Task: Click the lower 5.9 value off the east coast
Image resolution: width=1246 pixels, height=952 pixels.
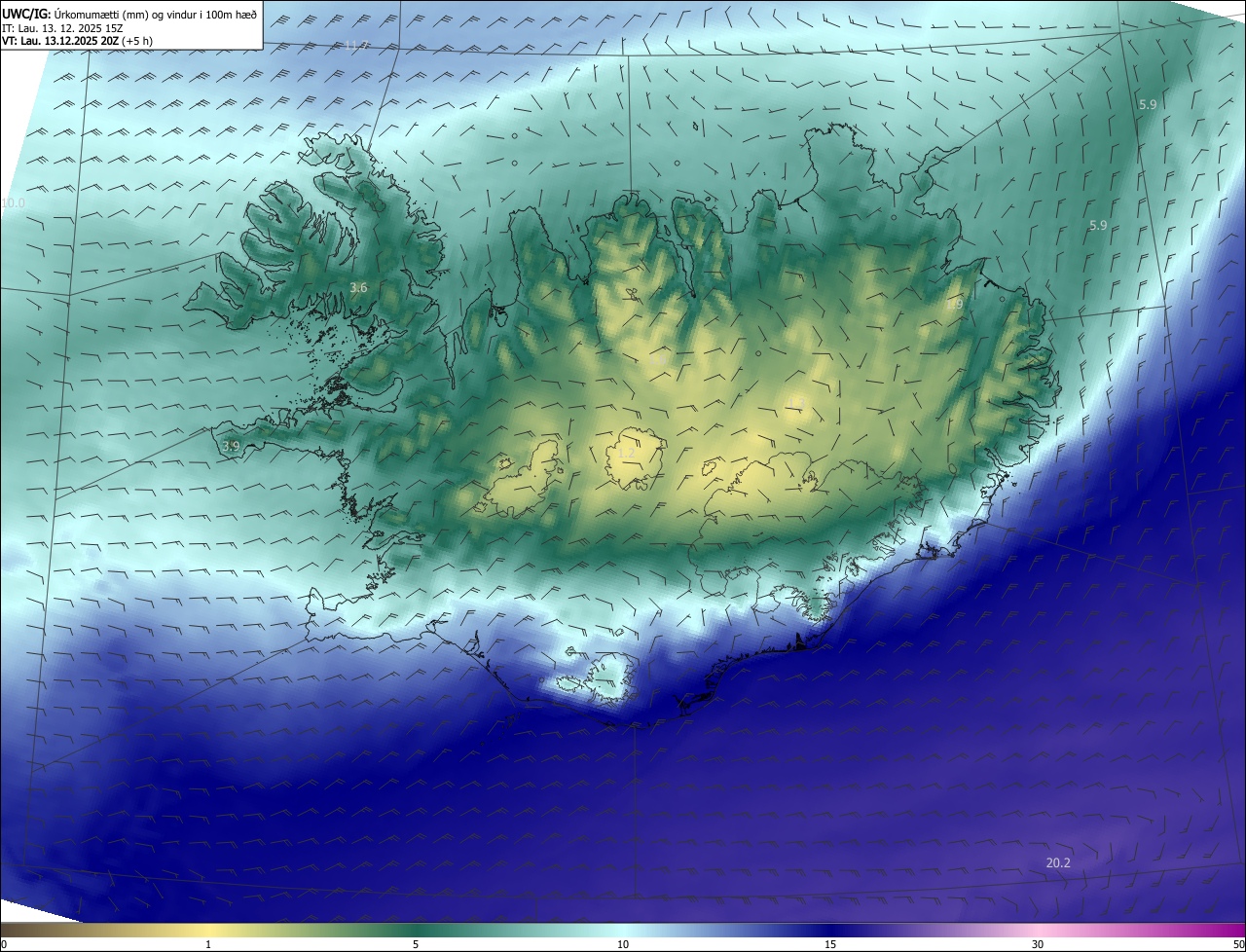Action: point(1098,225)
